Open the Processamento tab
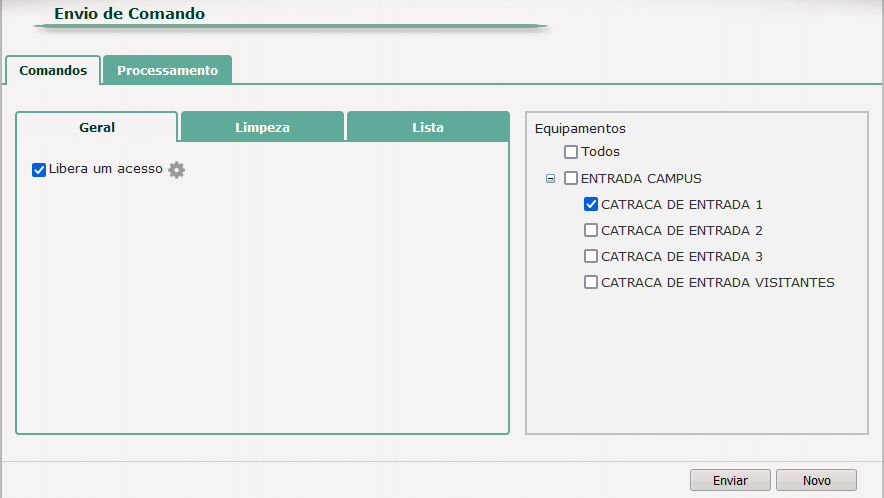The height and width of the screenshot is (498, 884). click(x=167, y=70)
